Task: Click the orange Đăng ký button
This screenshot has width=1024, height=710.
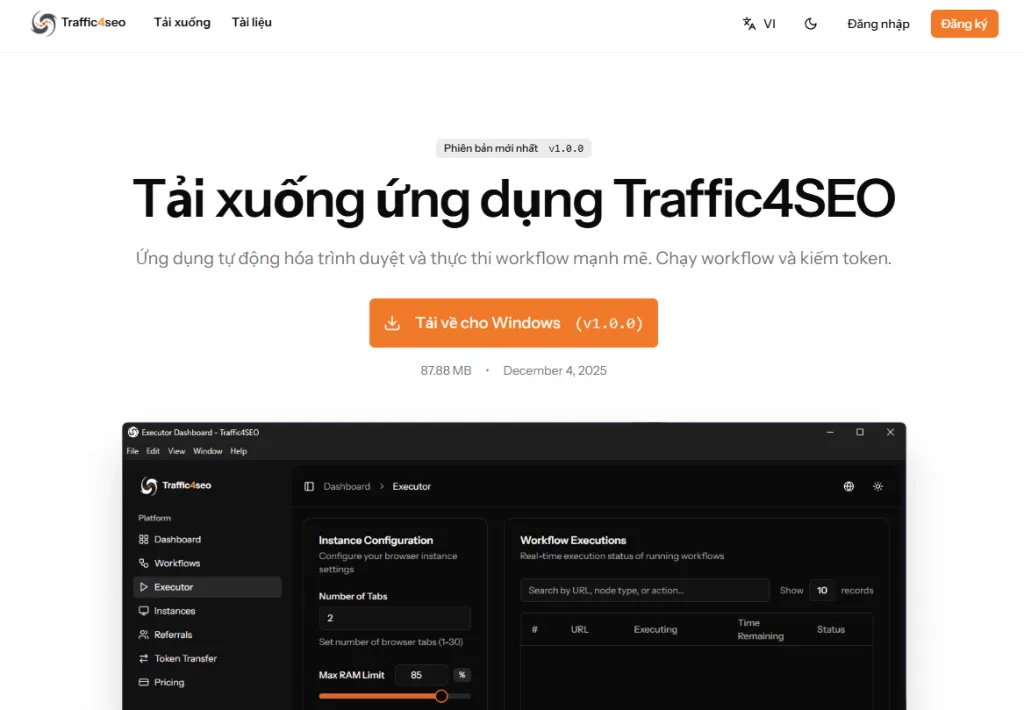Action: pyautogui.click(x=964, y=24)
